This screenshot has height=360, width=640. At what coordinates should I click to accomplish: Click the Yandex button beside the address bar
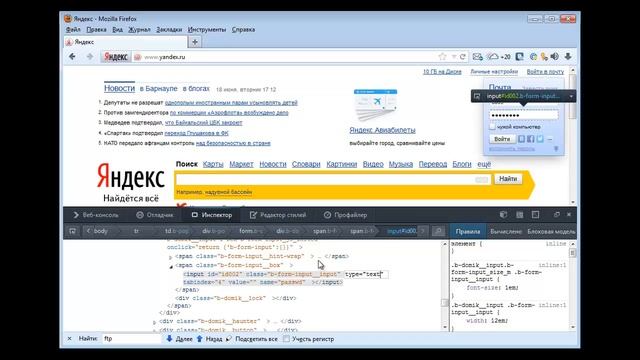coord(116,57)
